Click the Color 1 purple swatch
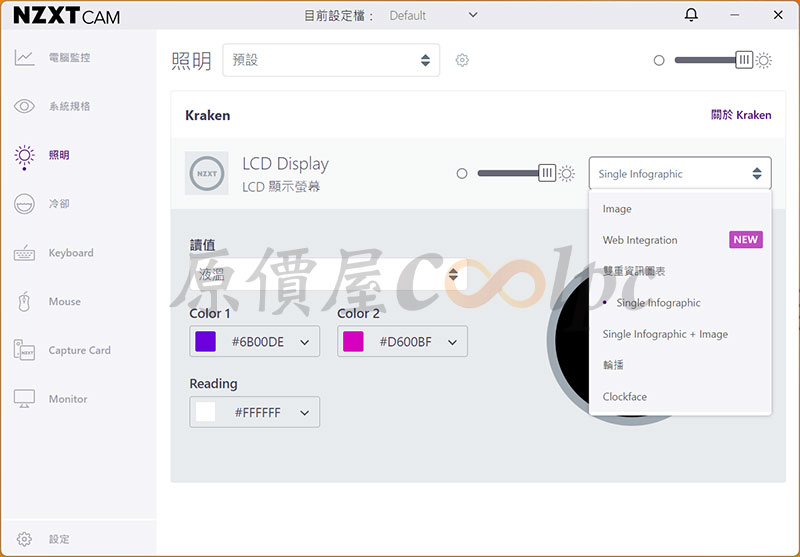The image size is (800, 557). (206, 342)
